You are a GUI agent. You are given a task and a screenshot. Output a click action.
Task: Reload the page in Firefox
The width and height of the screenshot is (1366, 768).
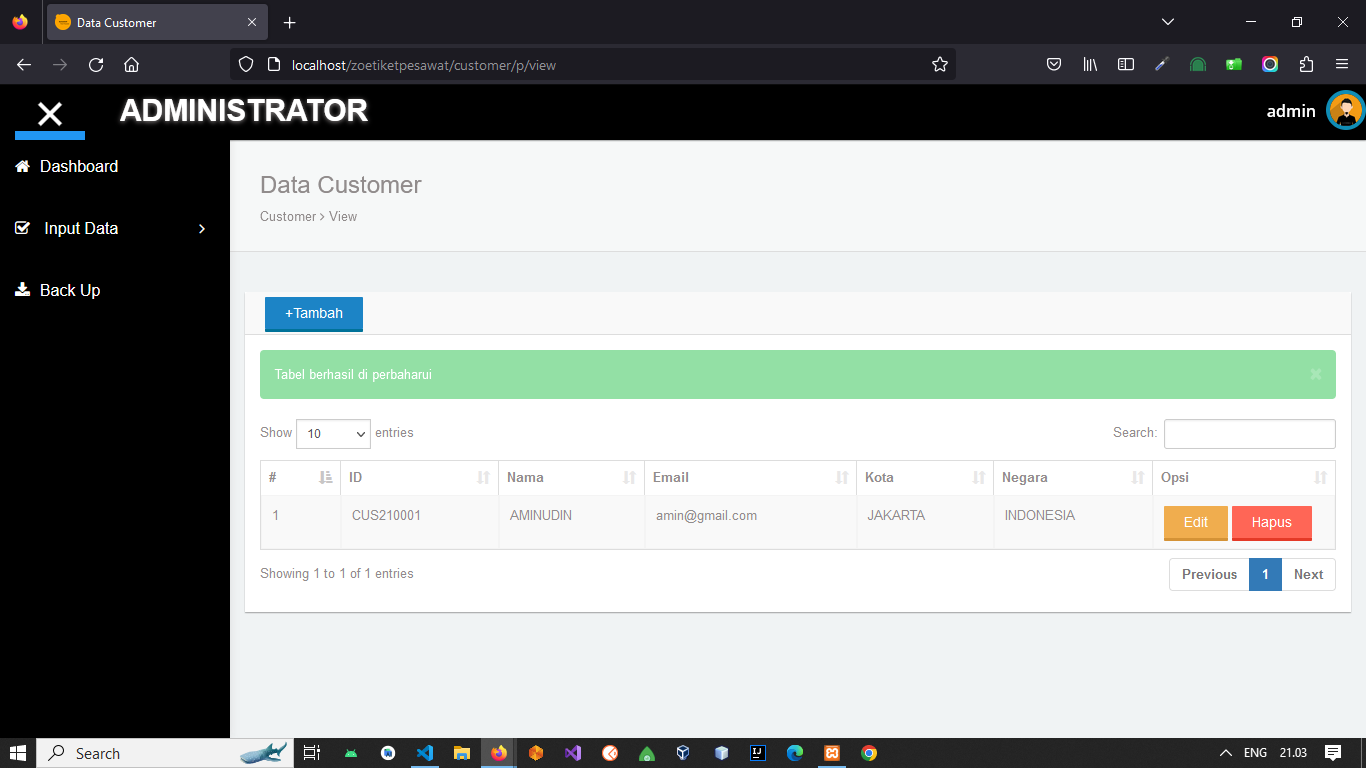[x=96, y=65]
